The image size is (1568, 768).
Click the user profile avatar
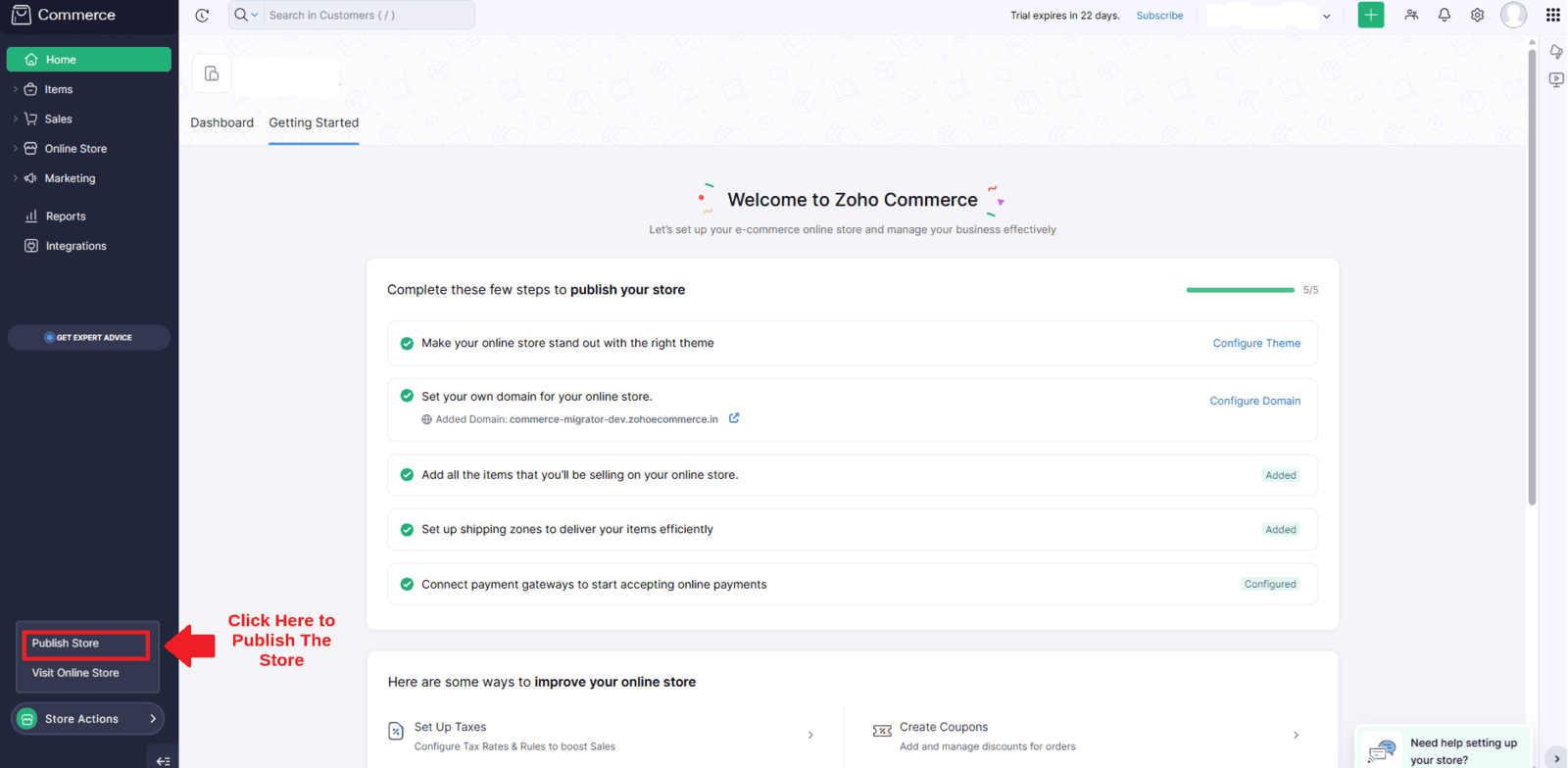(1513, 15)
